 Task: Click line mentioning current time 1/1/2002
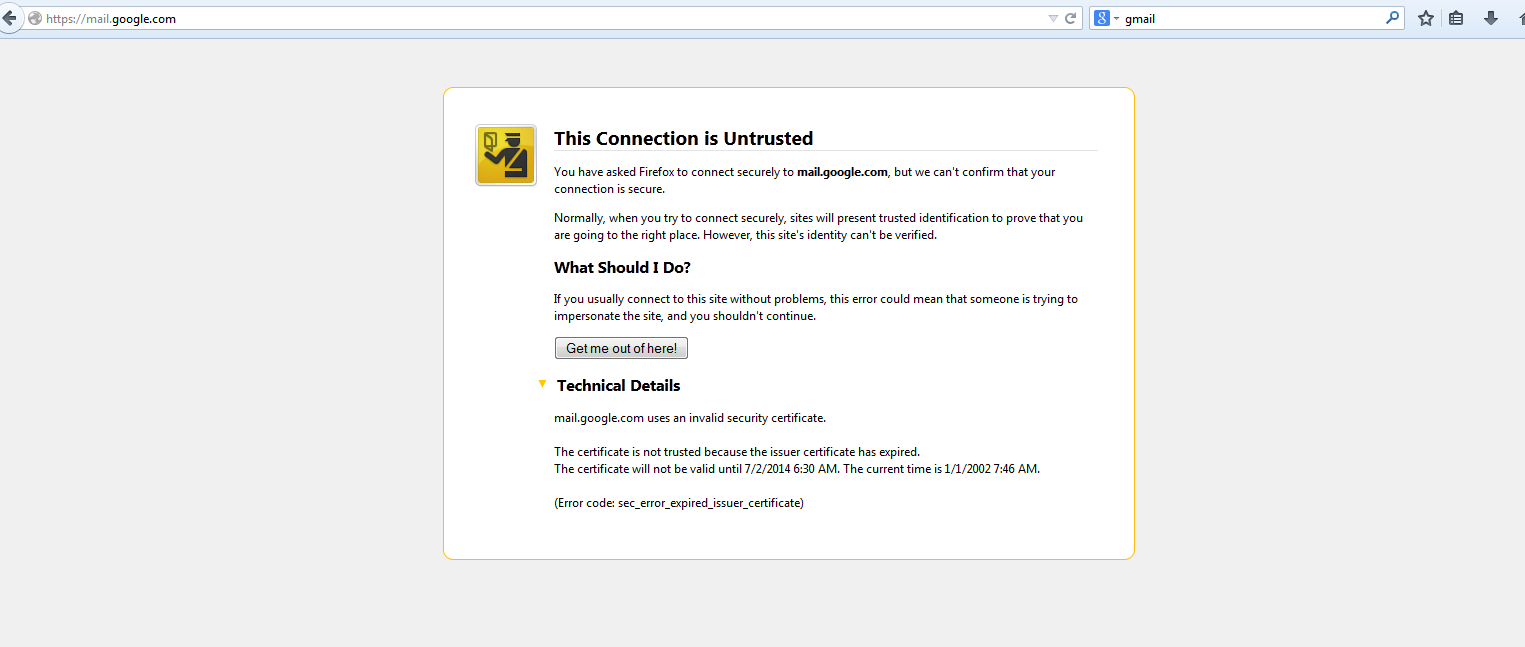pyautogui.click(x=797, y=469)
